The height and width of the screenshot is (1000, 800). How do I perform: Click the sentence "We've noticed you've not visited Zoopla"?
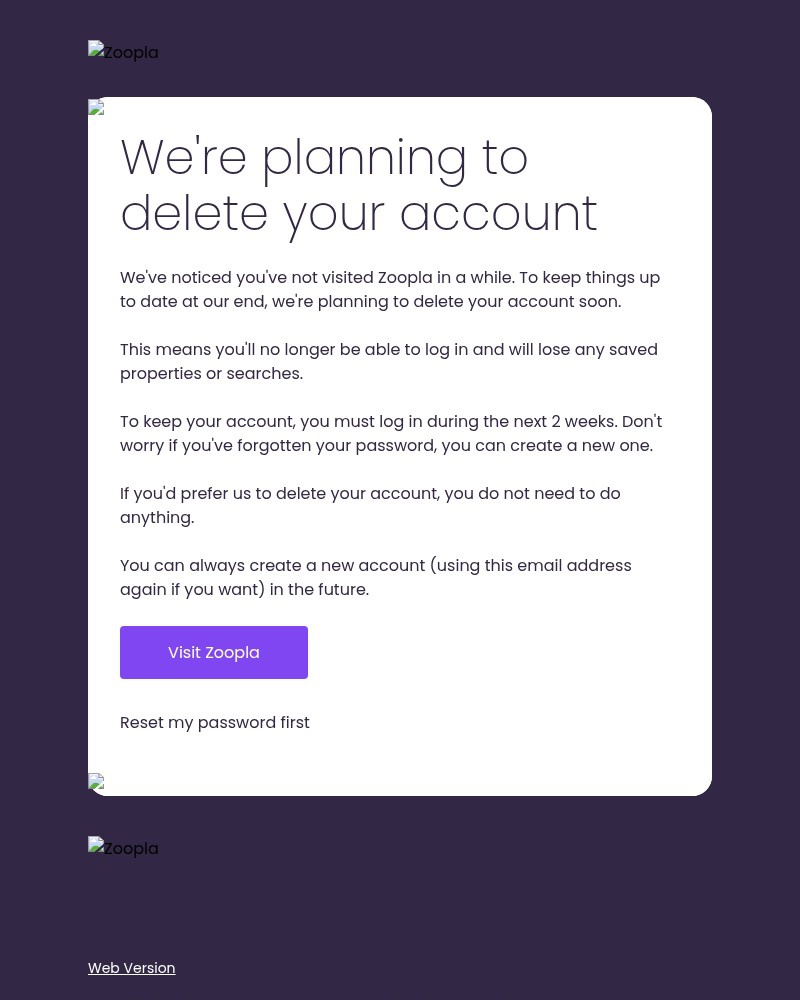point(317,277)
